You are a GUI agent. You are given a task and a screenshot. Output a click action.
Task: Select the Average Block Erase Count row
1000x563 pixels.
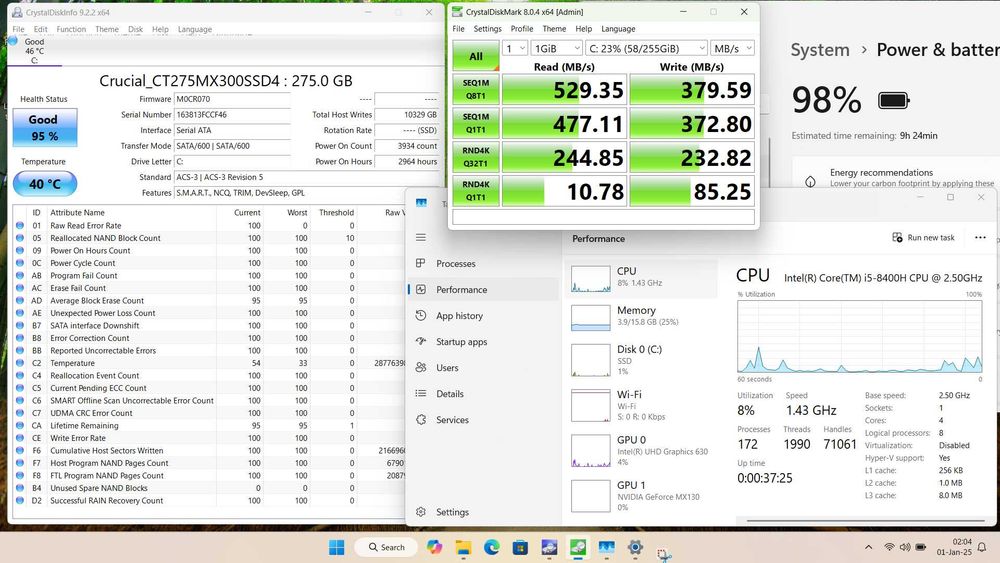pos(209,300)
